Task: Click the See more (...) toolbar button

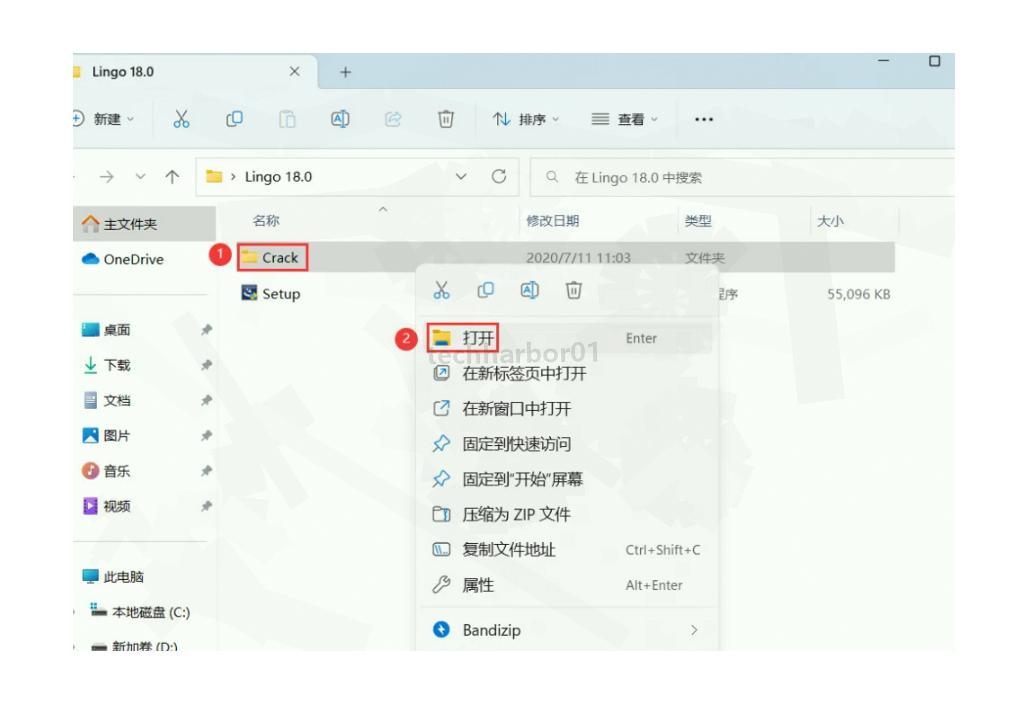Action: 704,119
